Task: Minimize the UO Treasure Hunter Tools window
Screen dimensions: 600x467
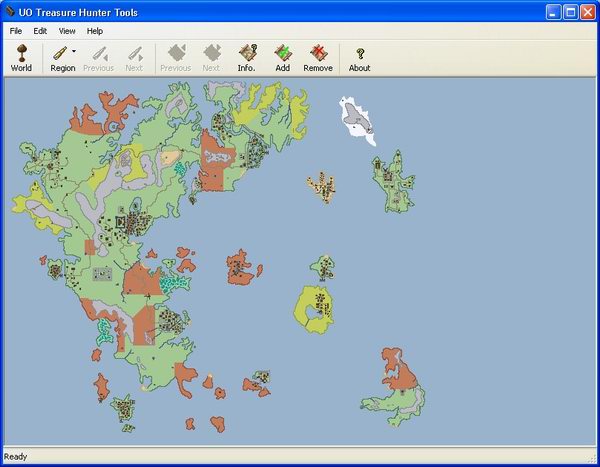Action: click(x=553, y=12)
